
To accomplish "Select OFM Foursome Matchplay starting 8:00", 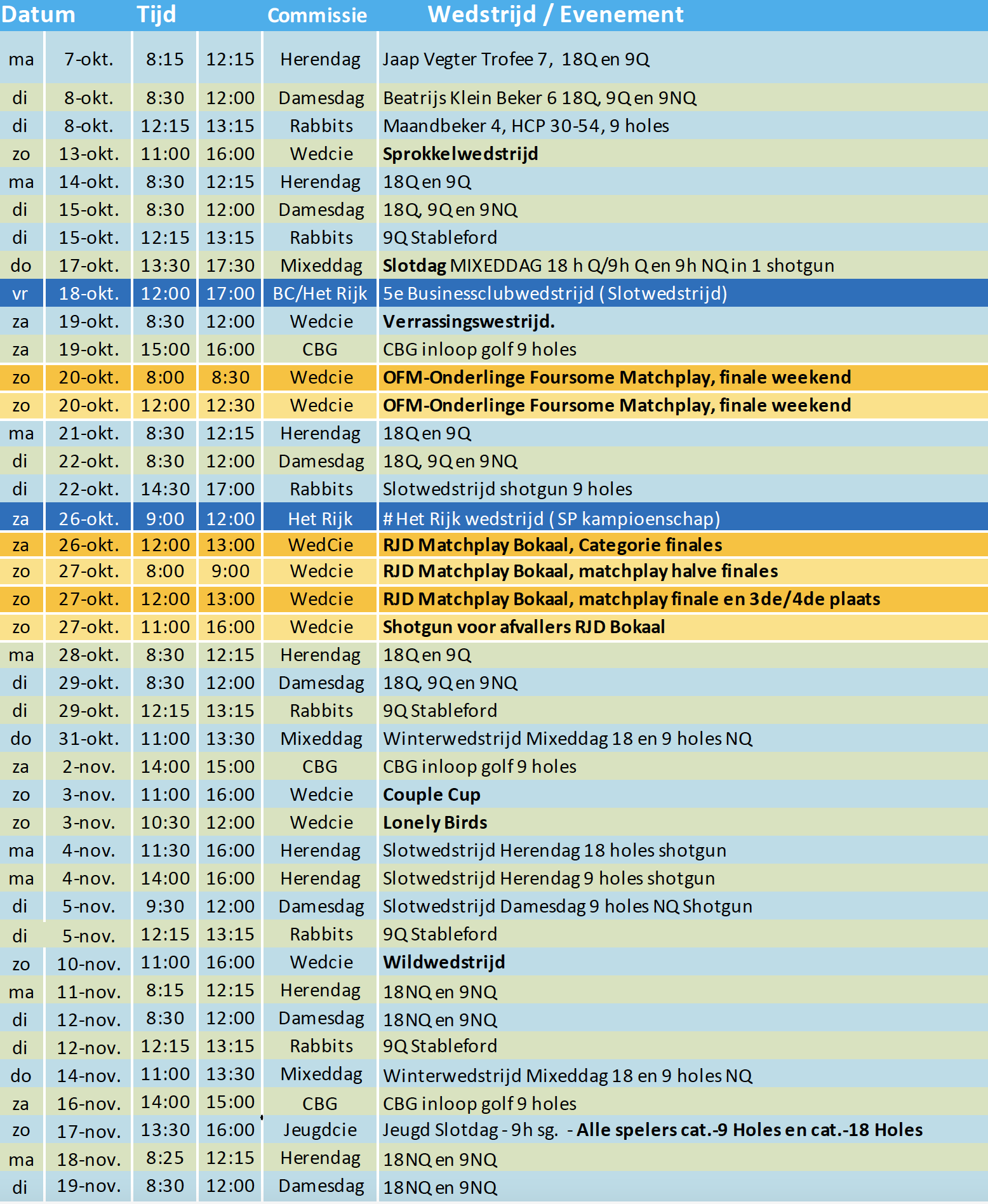I will pos(617,377).
